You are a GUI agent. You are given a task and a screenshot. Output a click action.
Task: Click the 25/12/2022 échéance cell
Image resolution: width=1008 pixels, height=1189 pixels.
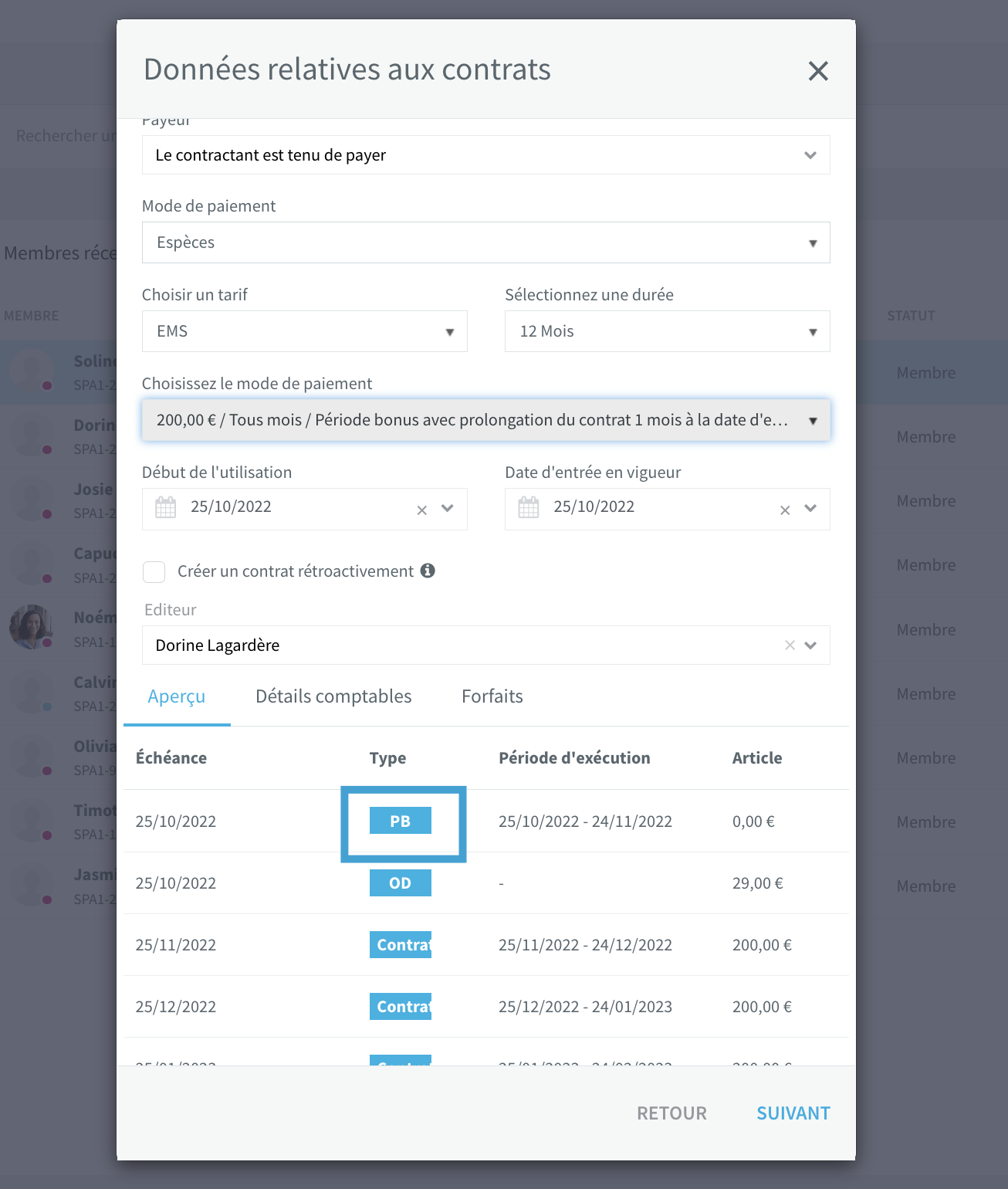176,1007
